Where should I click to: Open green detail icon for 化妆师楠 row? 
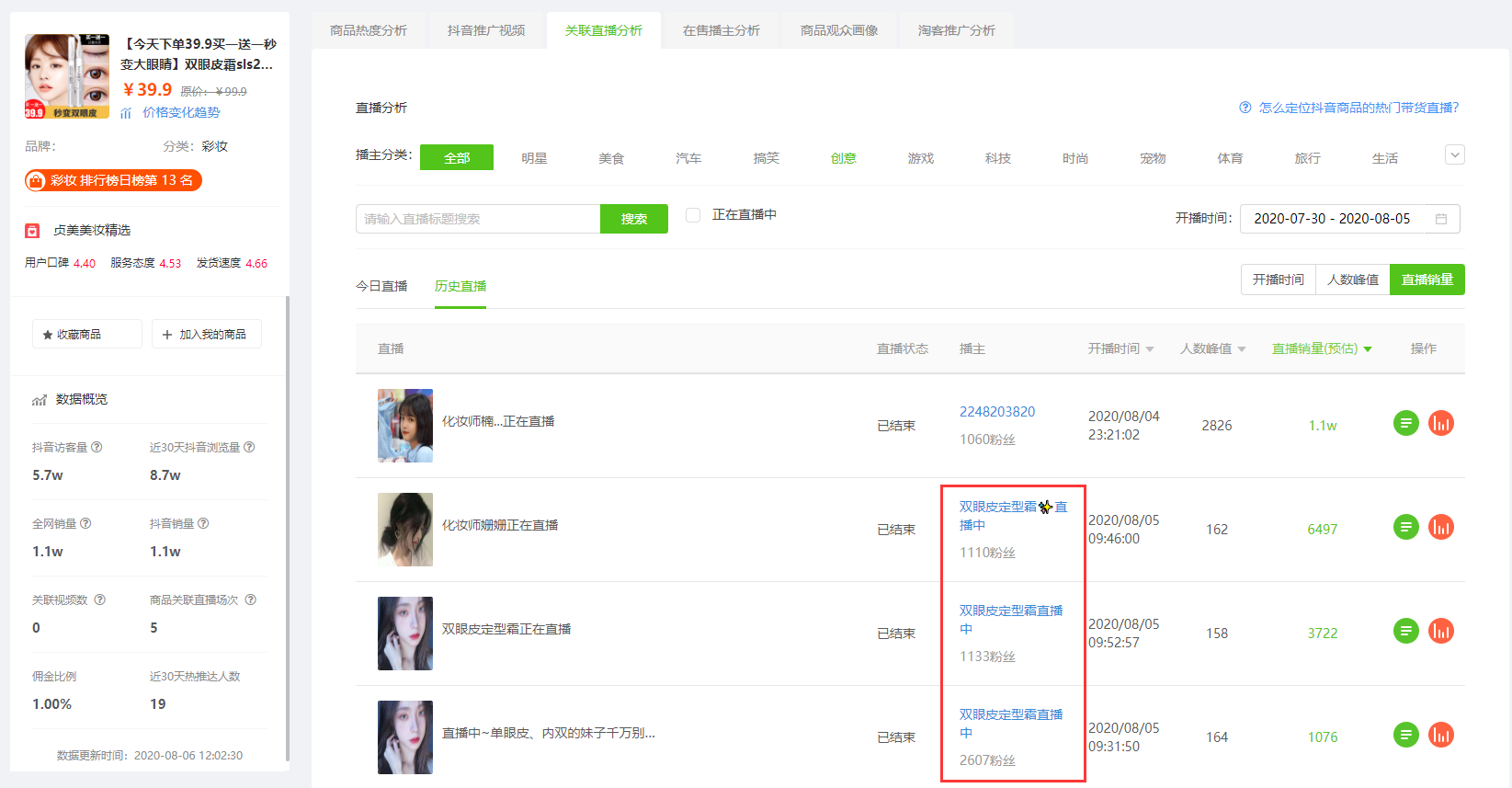(1406, 423)
